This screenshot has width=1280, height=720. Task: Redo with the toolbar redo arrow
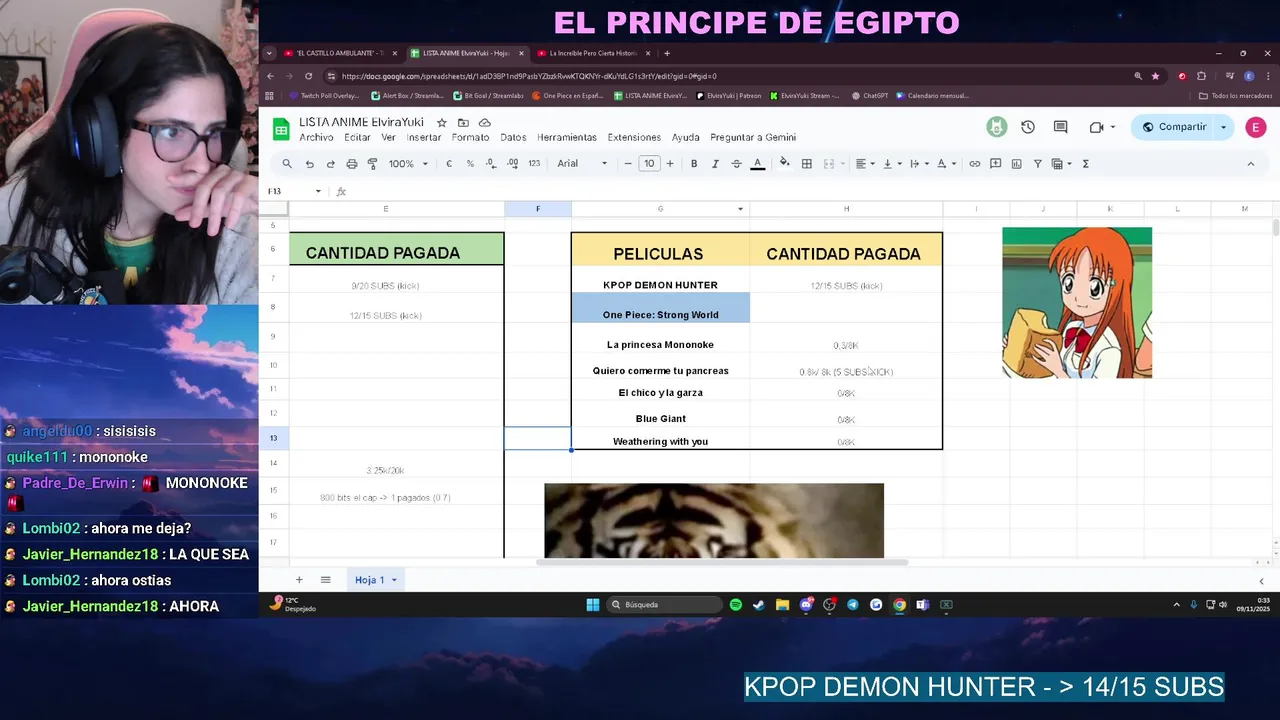[330, 164]
